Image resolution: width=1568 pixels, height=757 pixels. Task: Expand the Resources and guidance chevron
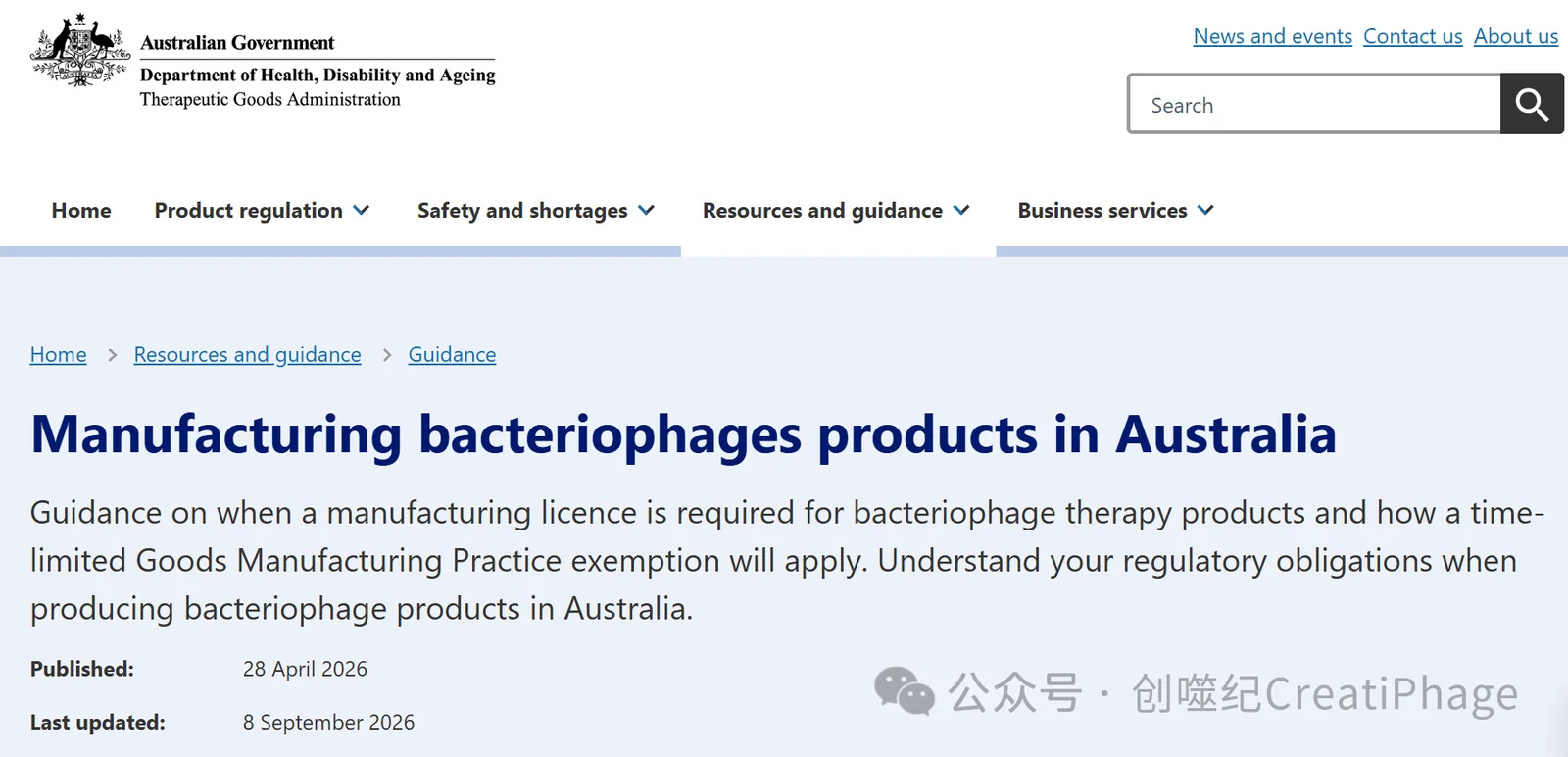tap(961, 210)
